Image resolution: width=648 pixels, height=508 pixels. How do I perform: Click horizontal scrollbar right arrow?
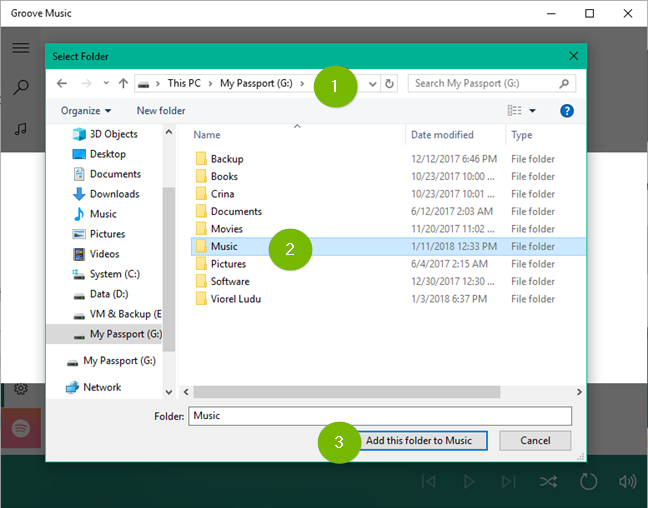pos(579,392)
